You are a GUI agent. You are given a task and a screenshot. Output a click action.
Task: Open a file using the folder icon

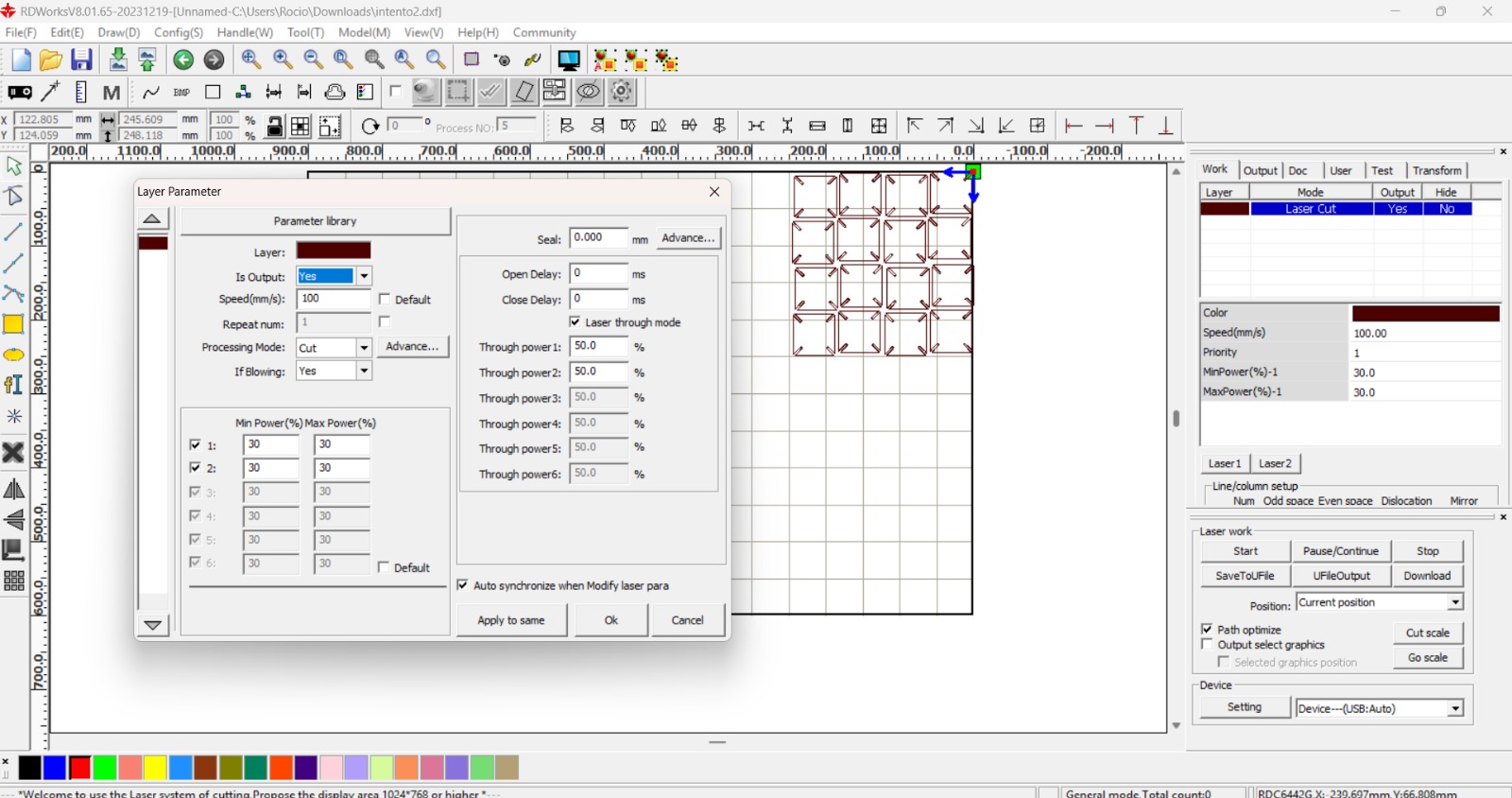coord(51,61)
